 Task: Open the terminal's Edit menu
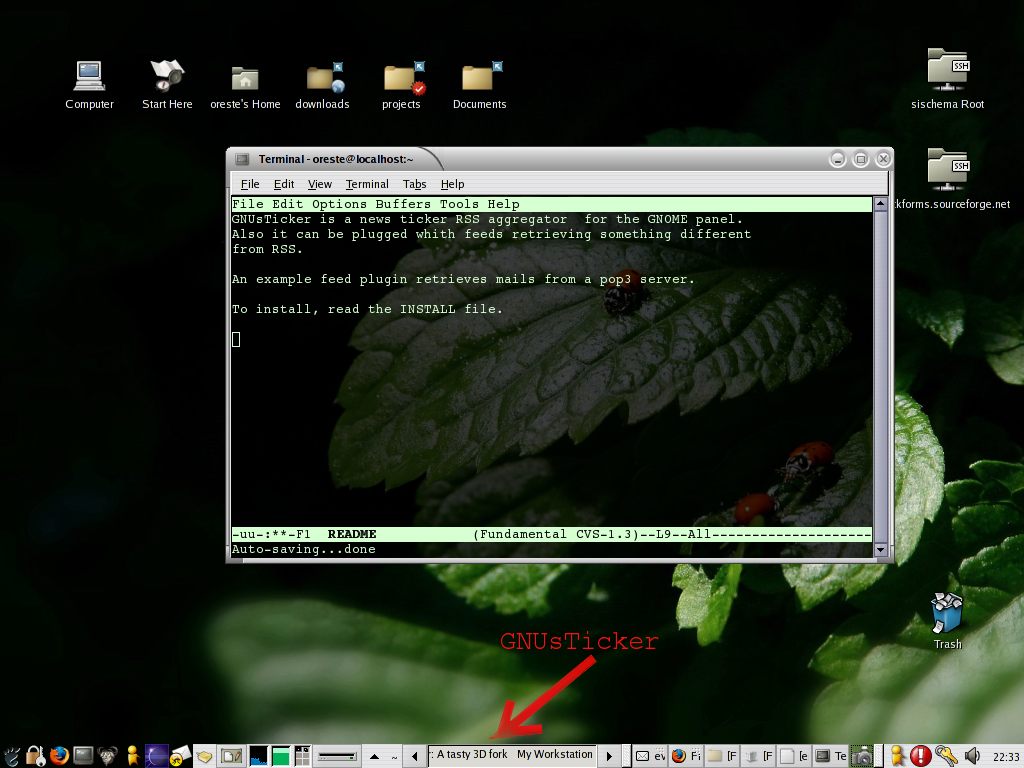[x=284, y=184]
